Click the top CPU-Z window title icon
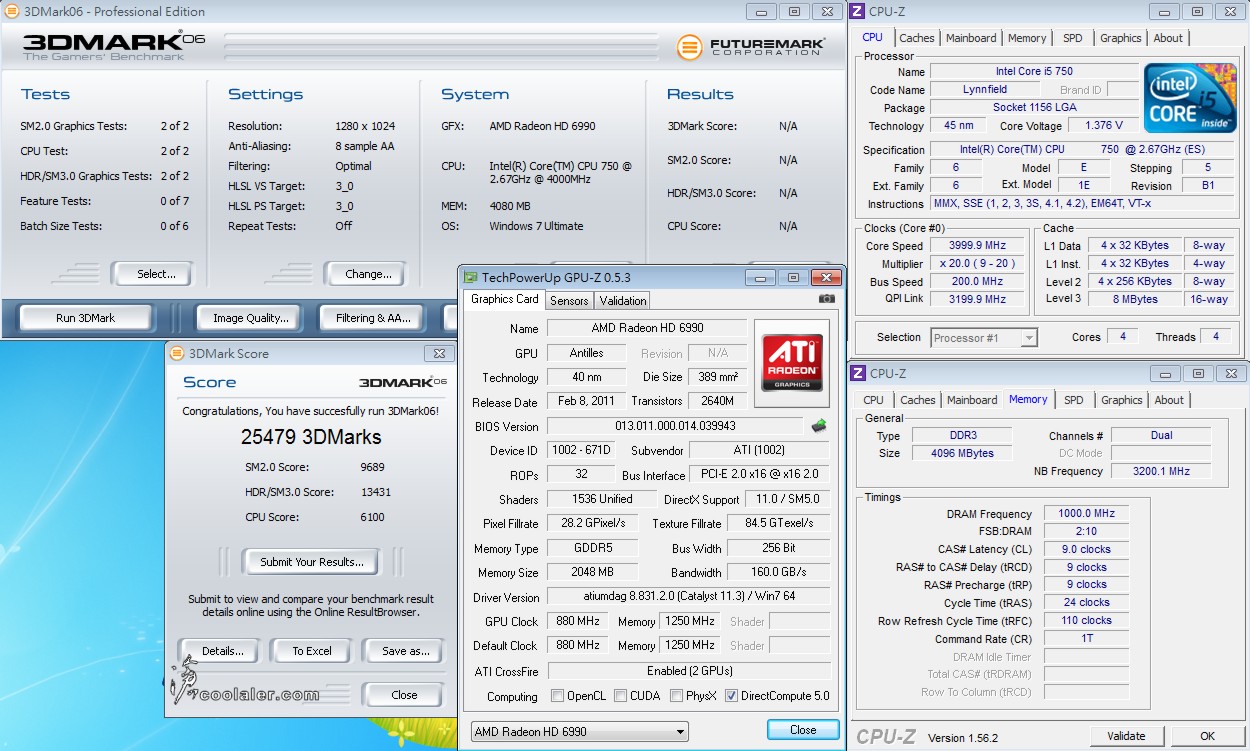Image resolution: width=1250 pixels, height=751 pixels. click(x=857, y=11)
